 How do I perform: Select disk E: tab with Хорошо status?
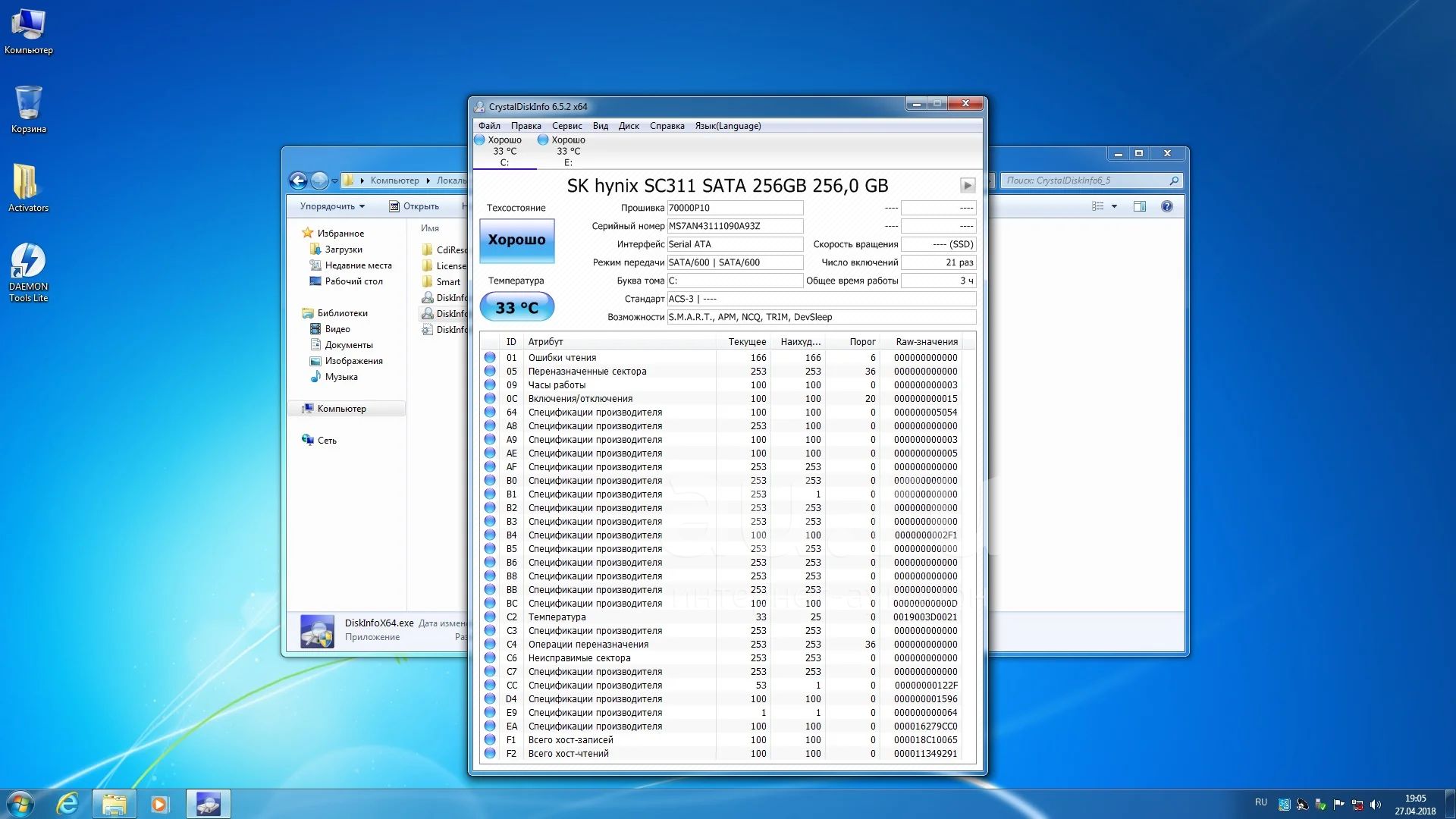click(x=567, y=151)
